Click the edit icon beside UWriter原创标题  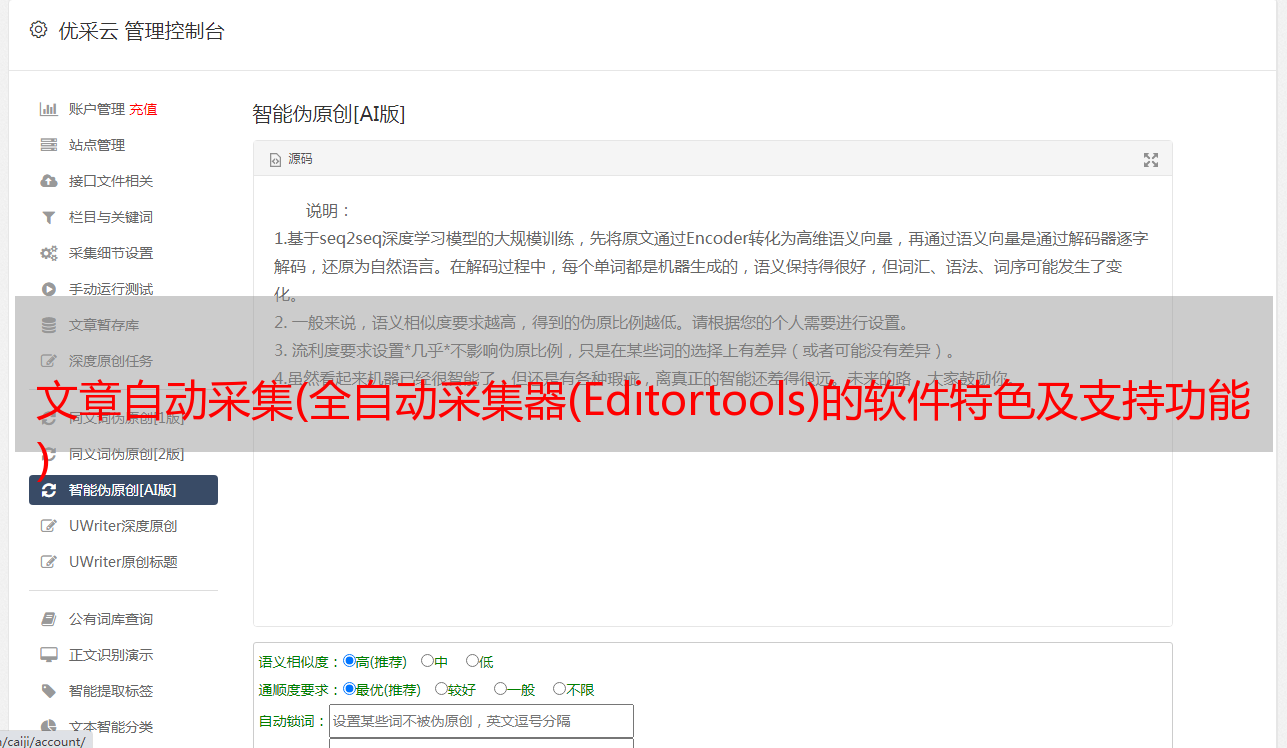48,562
